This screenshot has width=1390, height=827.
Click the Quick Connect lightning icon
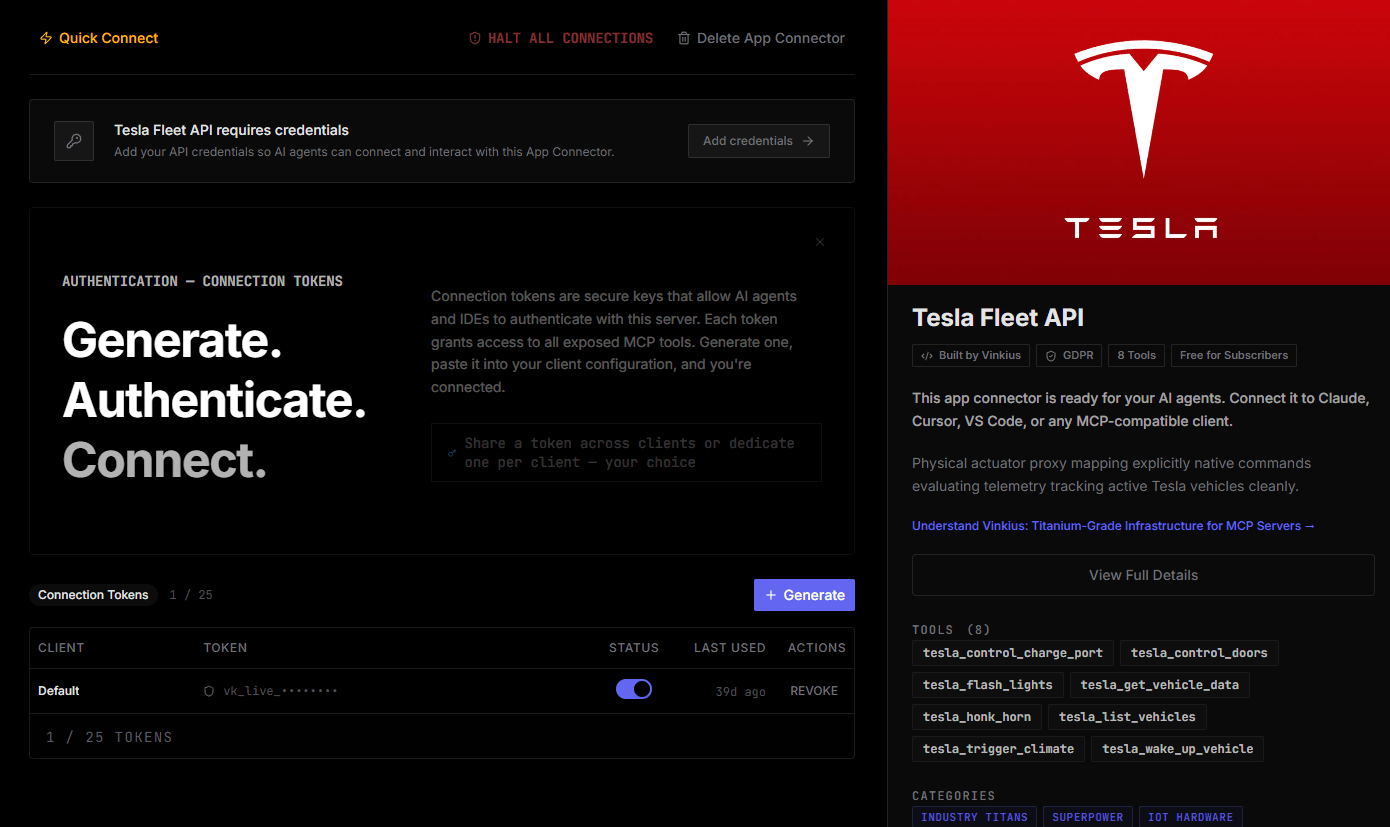pos(46,38)
